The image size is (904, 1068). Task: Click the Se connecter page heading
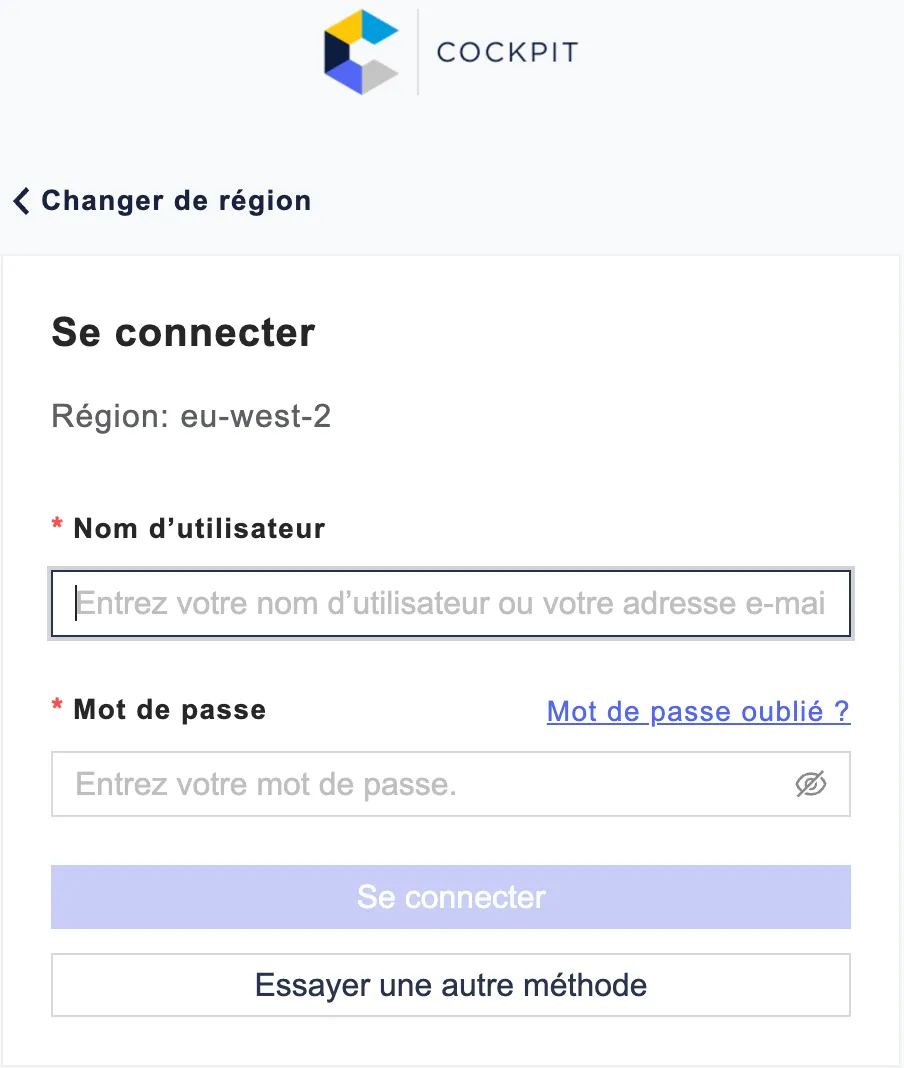click(x=183, y=332)
